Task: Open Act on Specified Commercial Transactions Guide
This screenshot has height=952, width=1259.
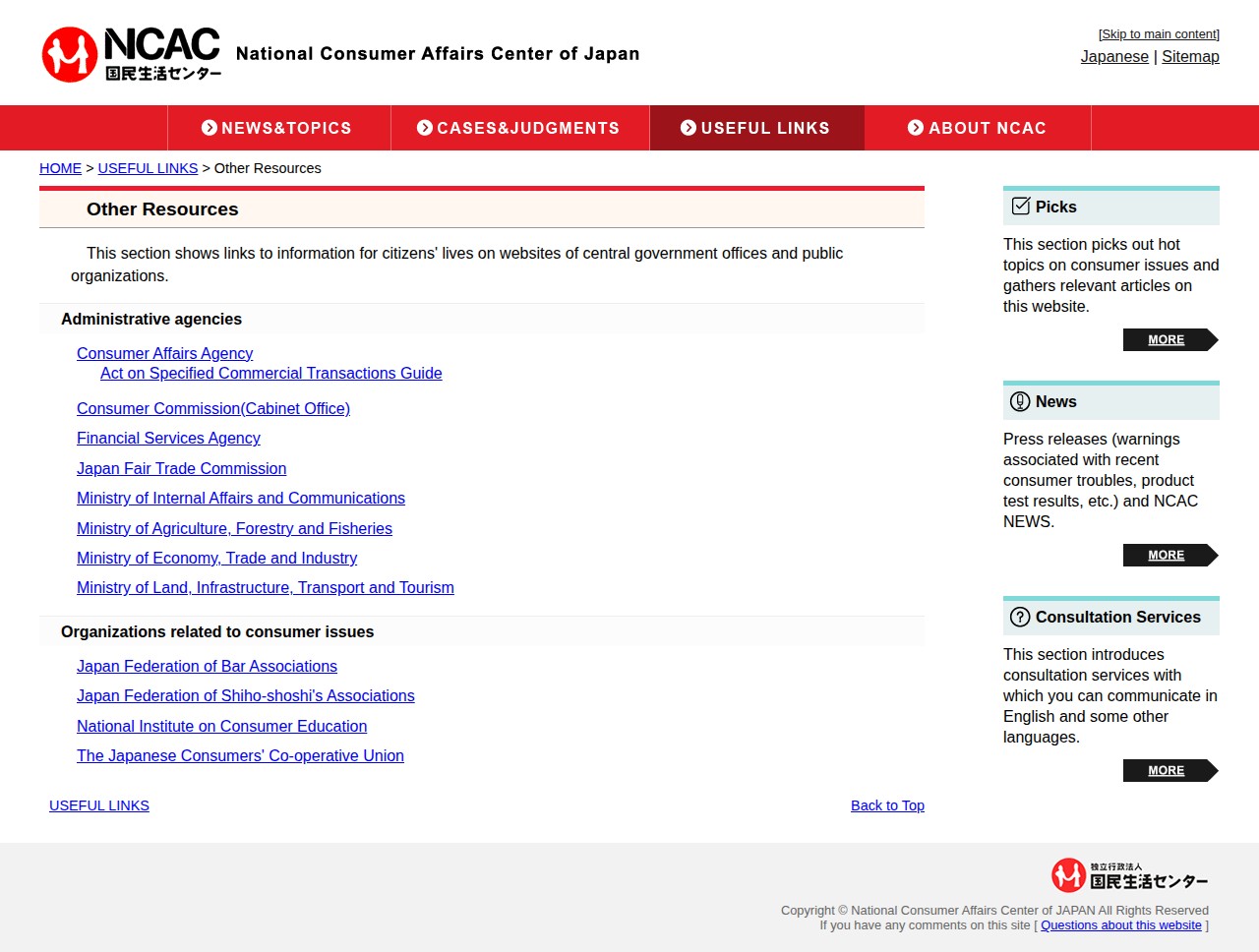Action: [x=270, y=373]
